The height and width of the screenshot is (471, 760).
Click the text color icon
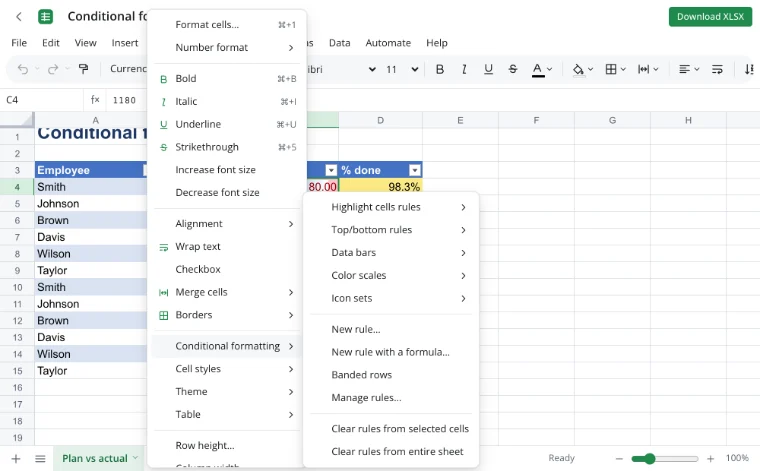click(538, 69)
